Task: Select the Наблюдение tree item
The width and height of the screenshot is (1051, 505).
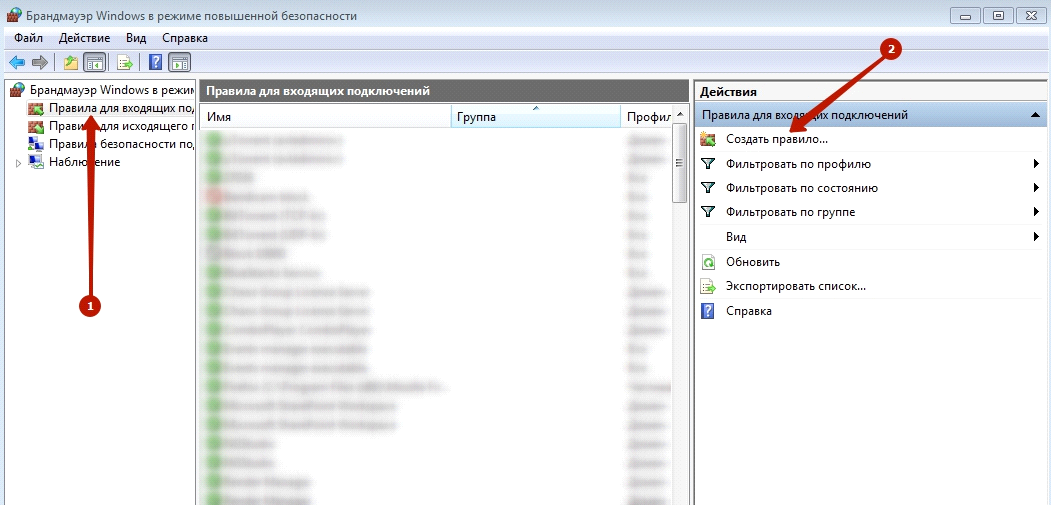Action: [x=84, y=162]
